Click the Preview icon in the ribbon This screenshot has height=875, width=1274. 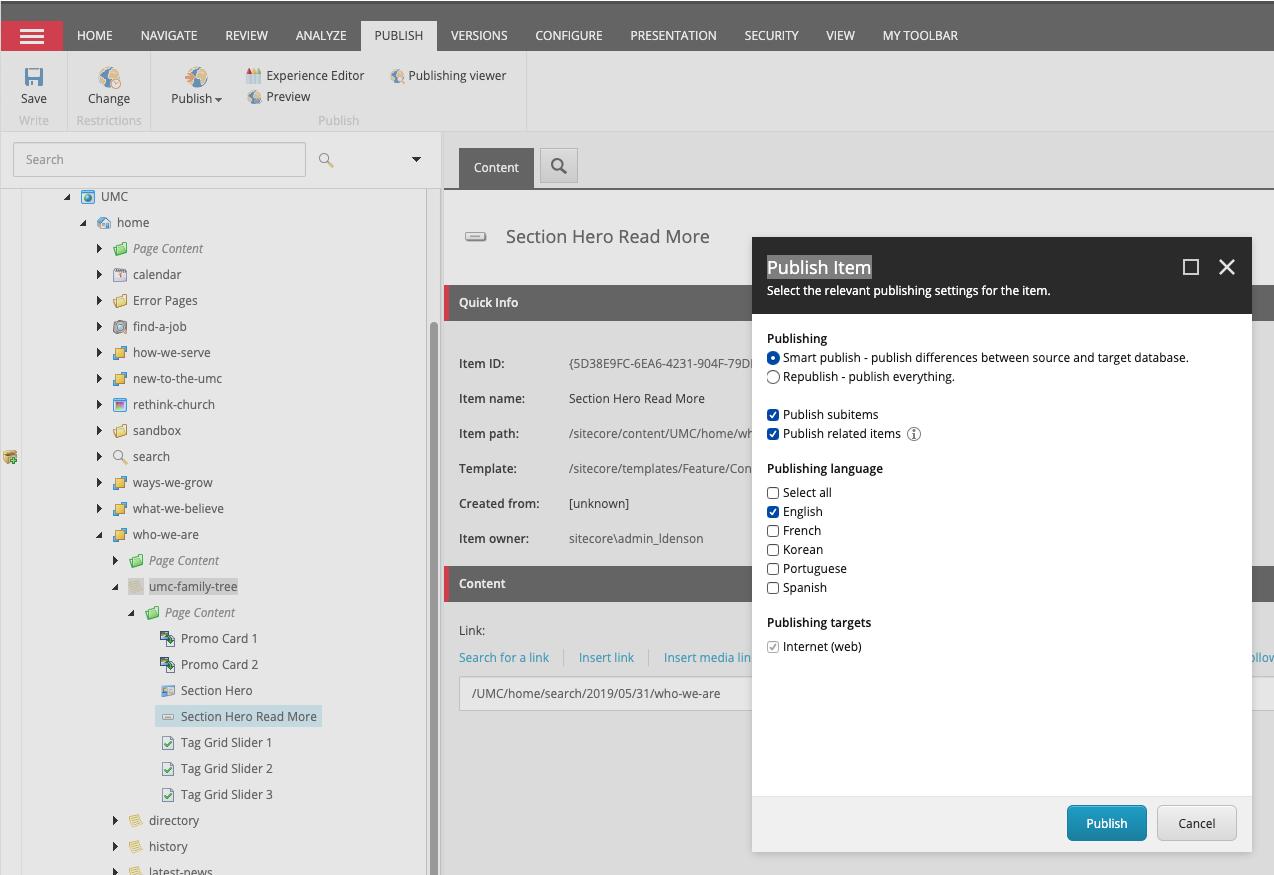point(254,96)
